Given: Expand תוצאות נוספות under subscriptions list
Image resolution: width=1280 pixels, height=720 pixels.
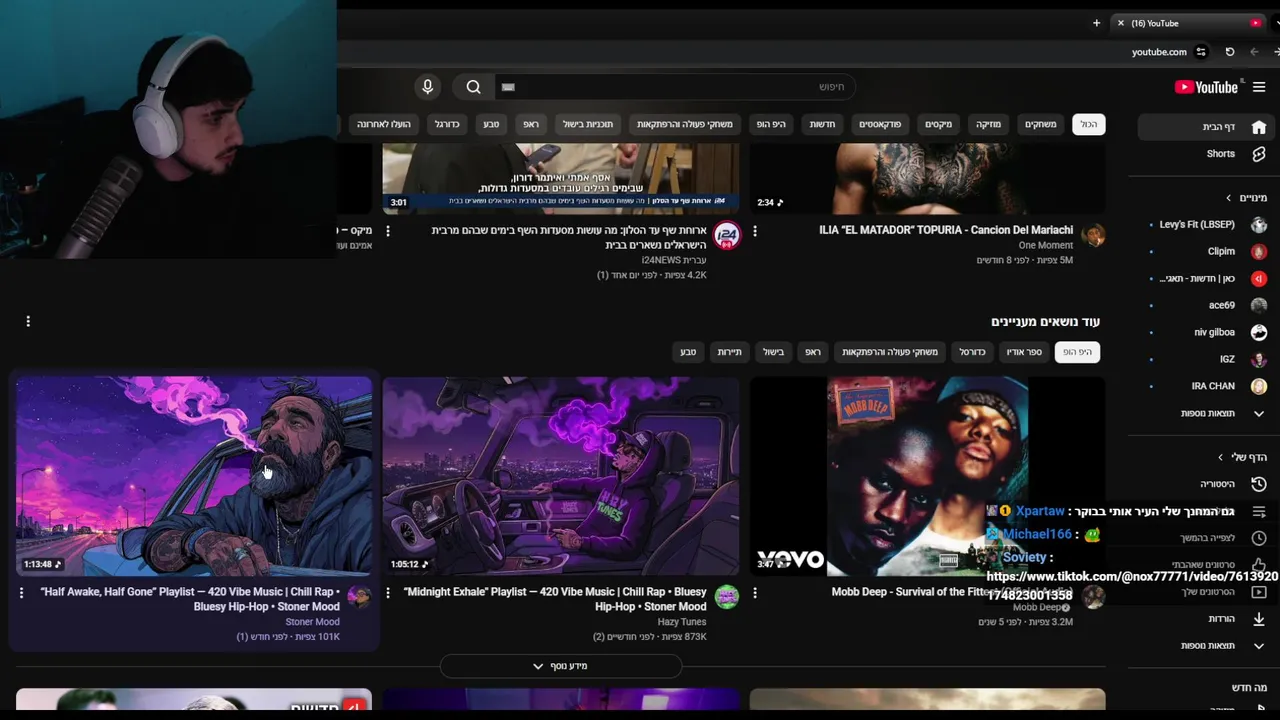Looking at the screenshot, I should click(1205, 413).
